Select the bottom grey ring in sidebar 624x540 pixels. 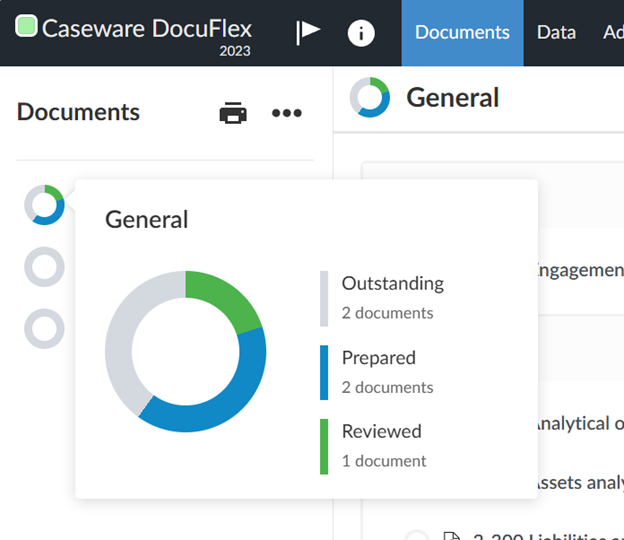pos(44,328)
